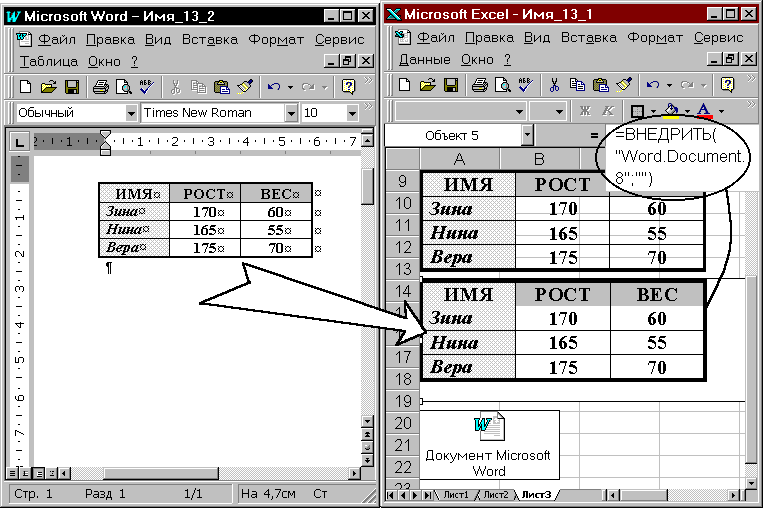Select Excel row 10 header

click(403, 203)
